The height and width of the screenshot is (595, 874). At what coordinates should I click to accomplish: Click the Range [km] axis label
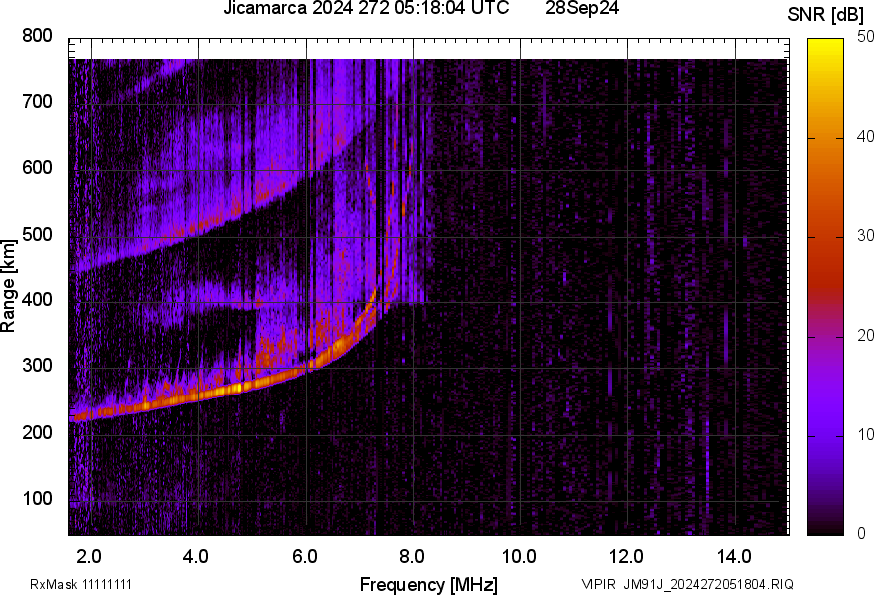tap(9, 285)
